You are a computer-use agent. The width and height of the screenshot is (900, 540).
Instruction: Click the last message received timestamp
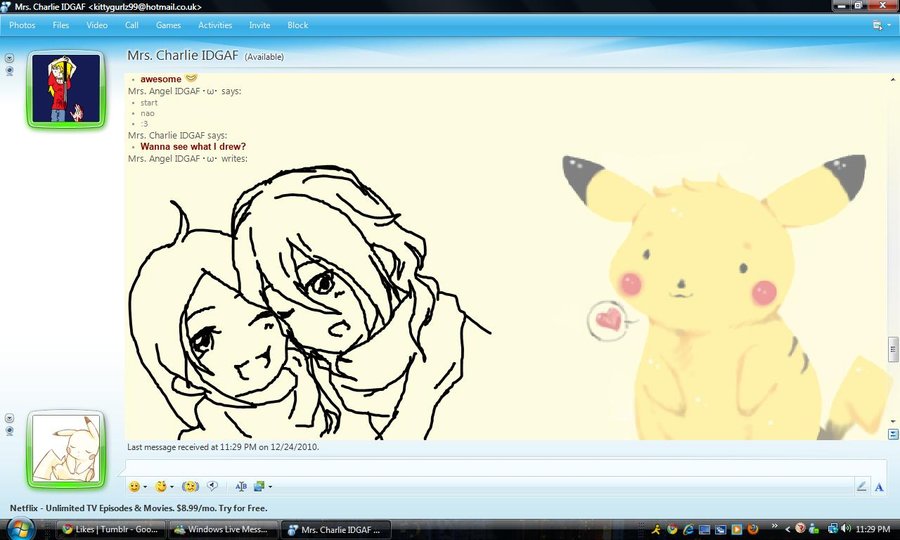[223, 447]
